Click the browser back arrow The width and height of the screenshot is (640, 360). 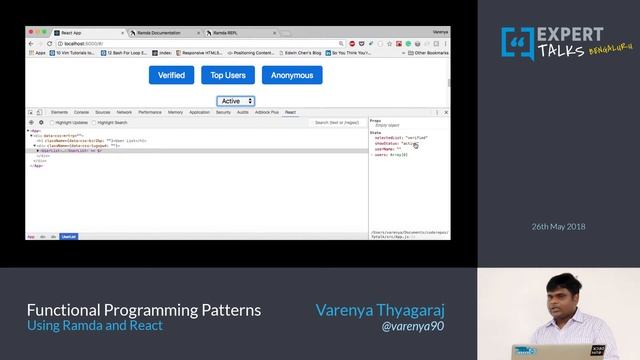click(31, 44)
